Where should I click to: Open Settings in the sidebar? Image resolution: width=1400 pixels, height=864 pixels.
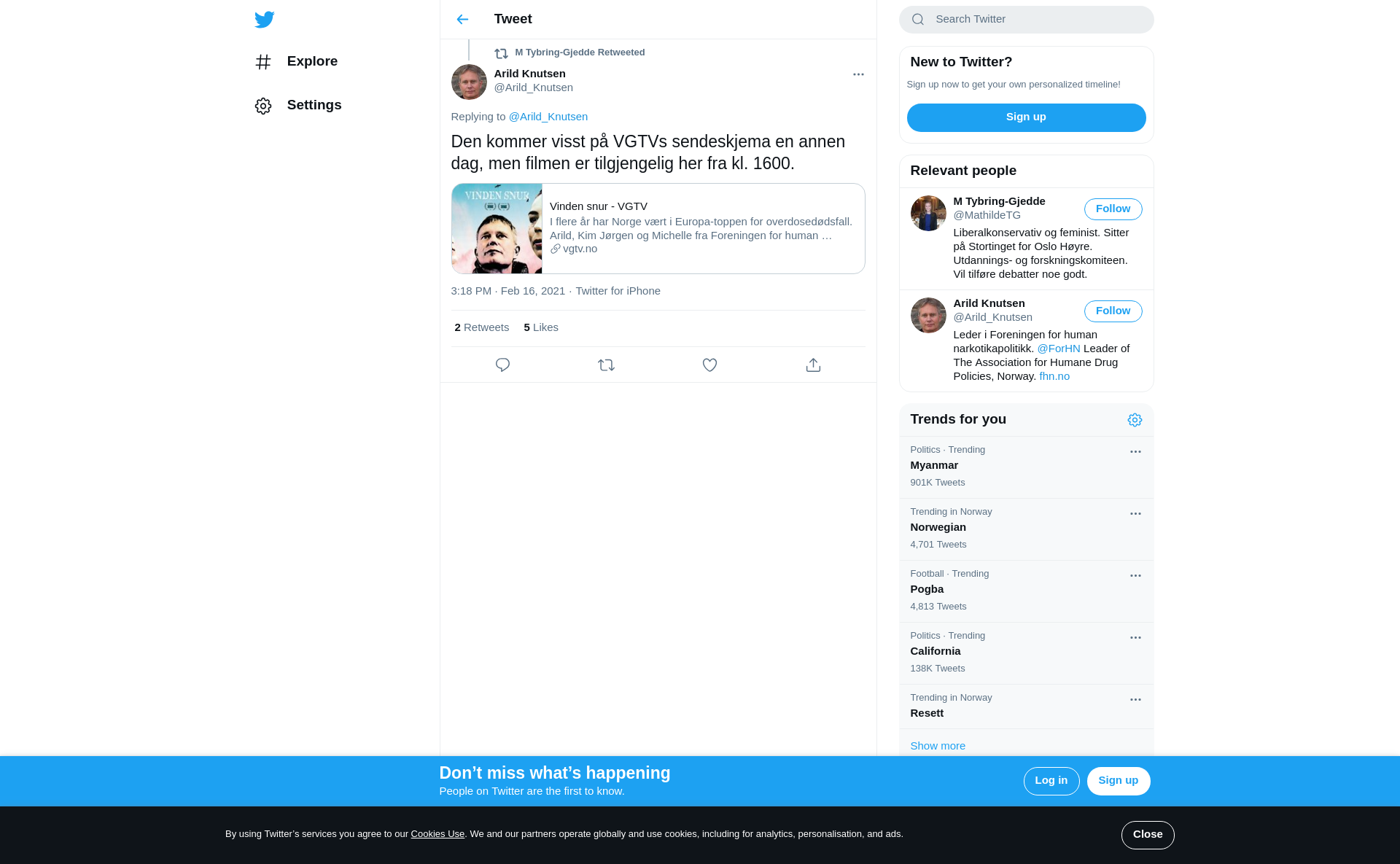(x=298, y=106)
